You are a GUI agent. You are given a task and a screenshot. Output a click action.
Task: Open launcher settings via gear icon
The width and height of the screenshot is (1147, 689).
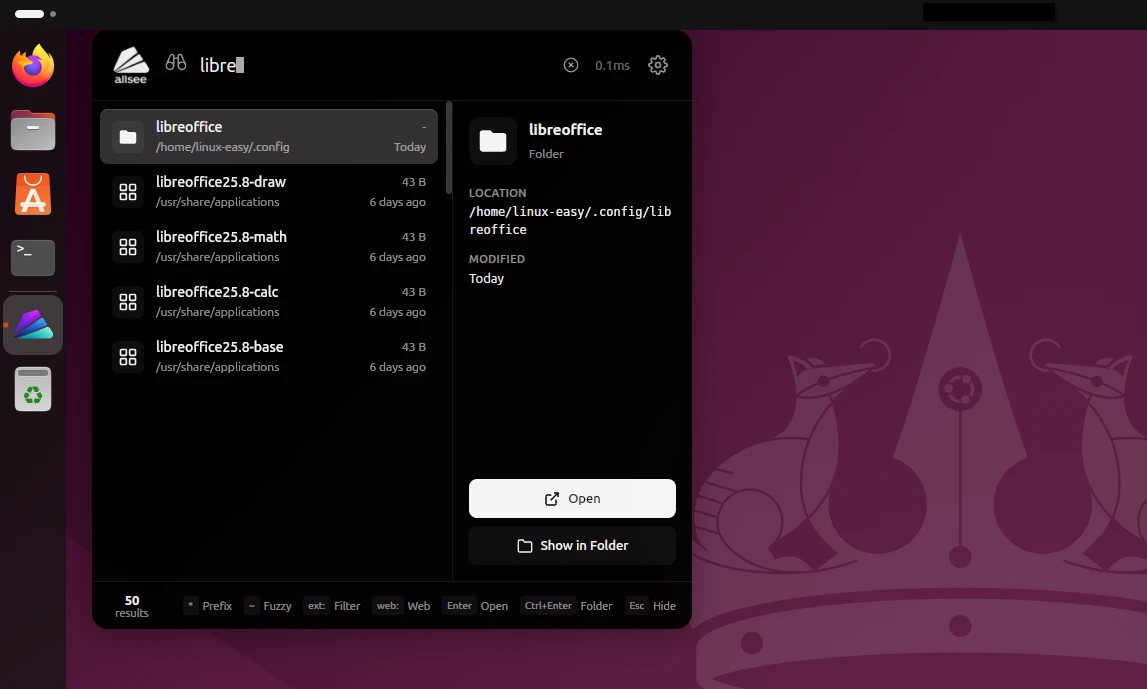pos(658,64)
